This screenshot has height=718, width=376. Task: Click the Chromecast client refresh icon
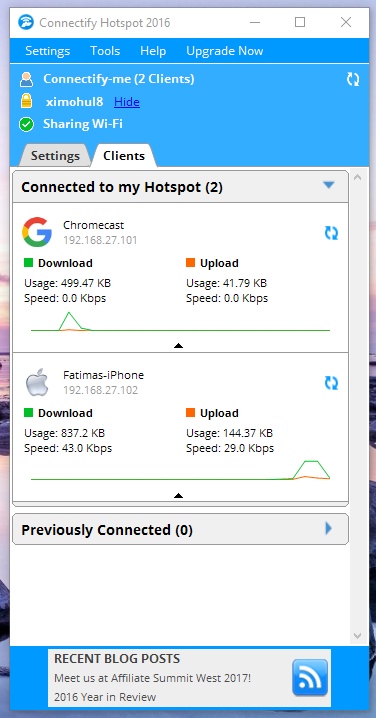[332, 233]
